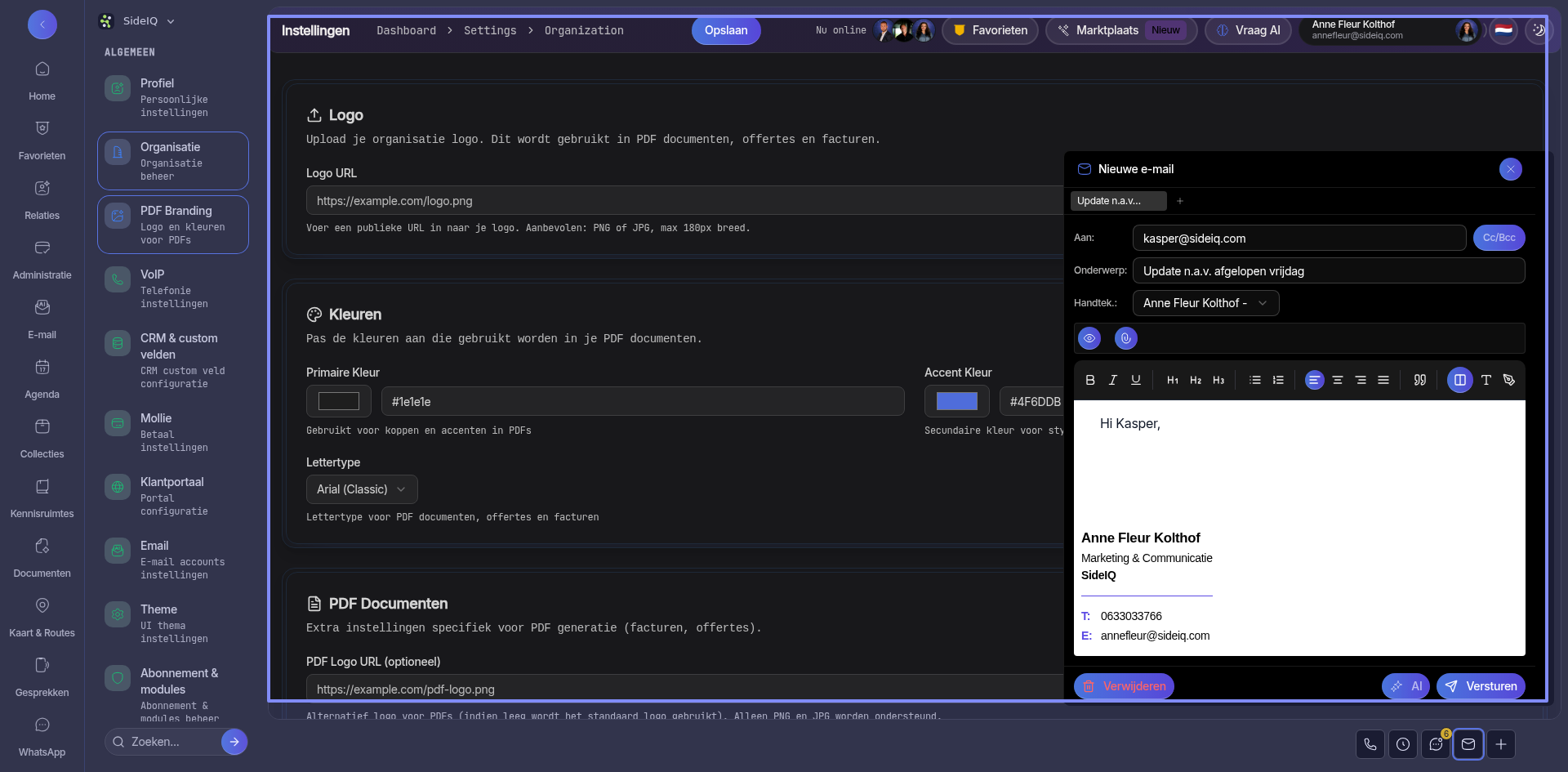Insert a numbered list in the email
The width and height of the screenshot is (1568, 772).
coord(1278,380)
